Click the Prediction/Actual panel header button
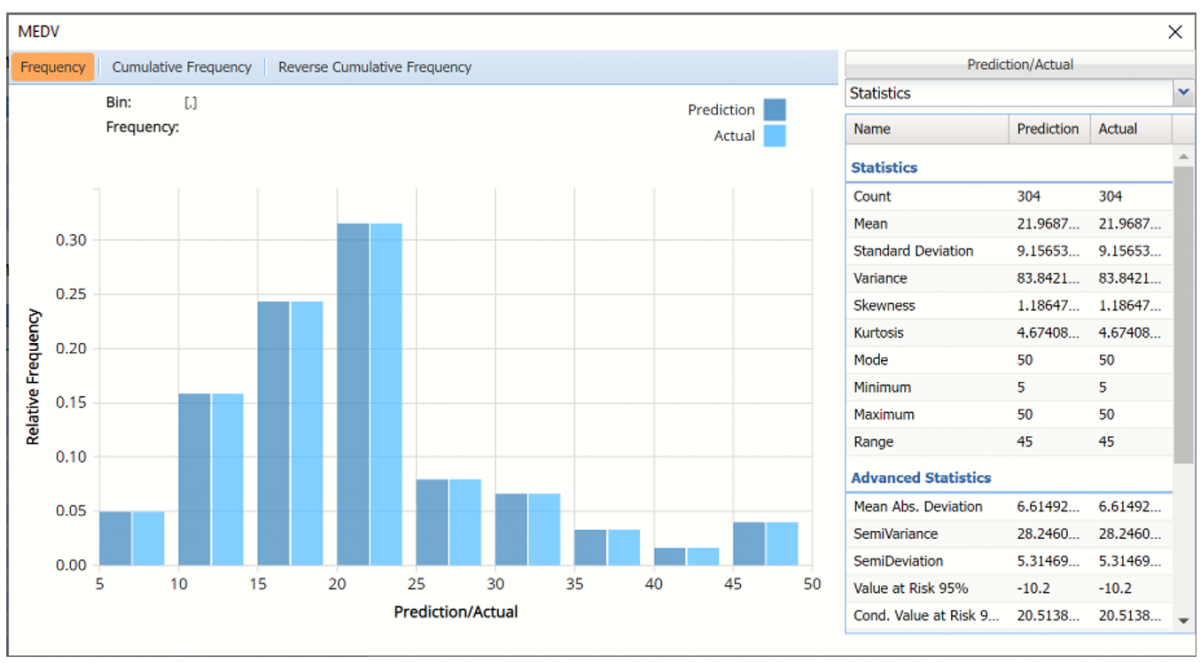The width and height of the screenshot is (1200, 663). point(1019,64)
